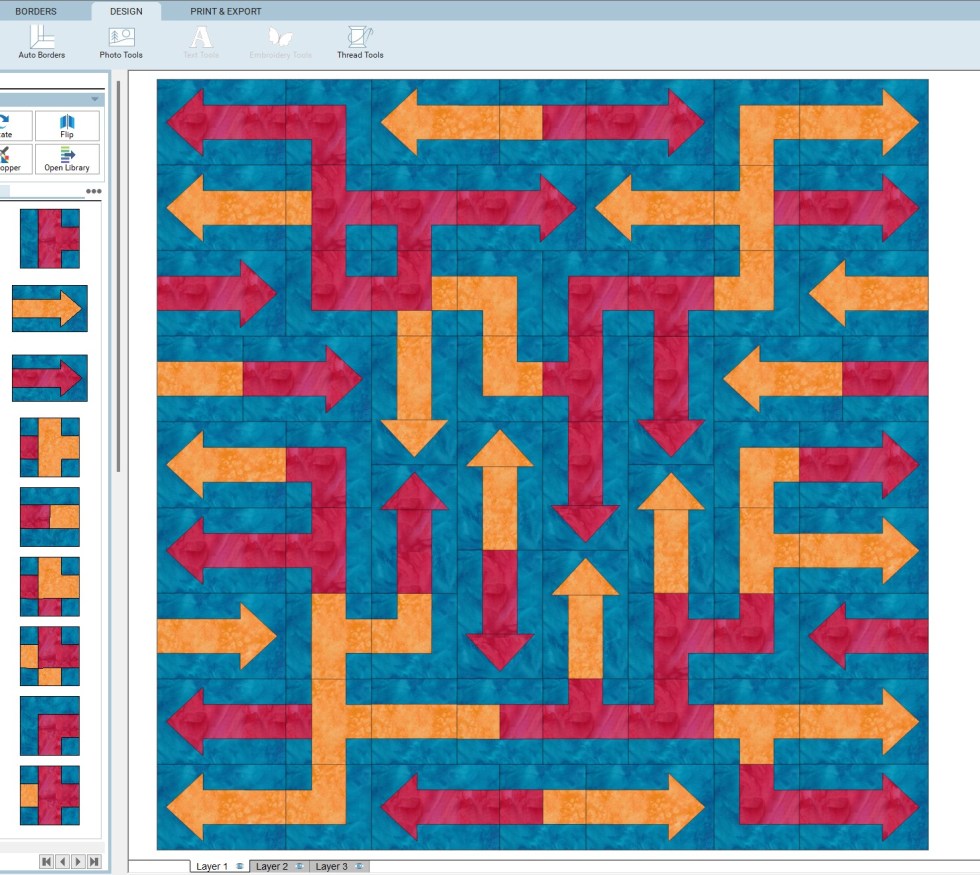The height and width of the screenshot is (875, 980).
Task: Jump to last block in sketchbook
Action: (94, 861)
